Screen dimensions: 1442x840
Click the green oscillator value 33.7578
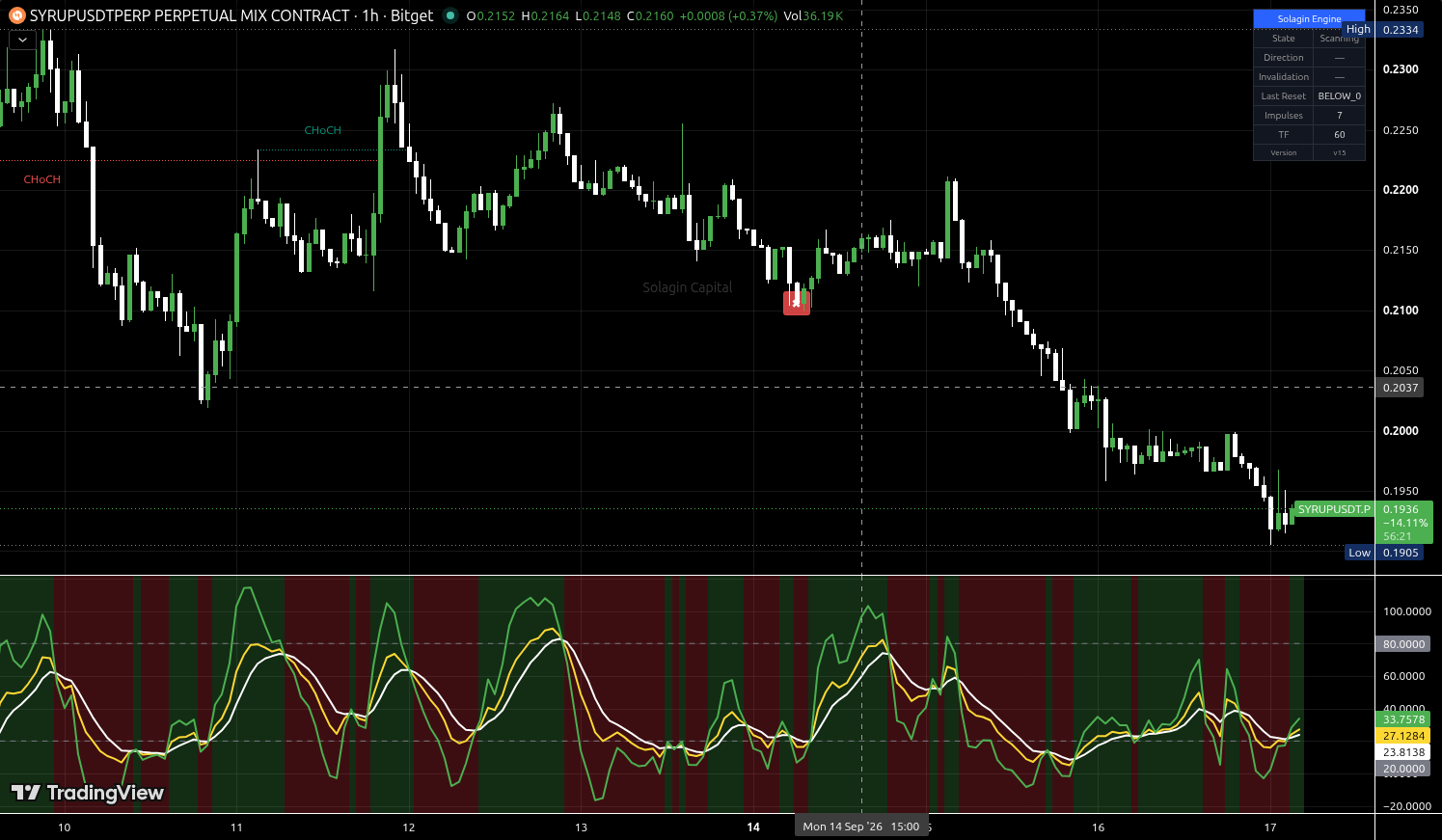point(1403,719)
